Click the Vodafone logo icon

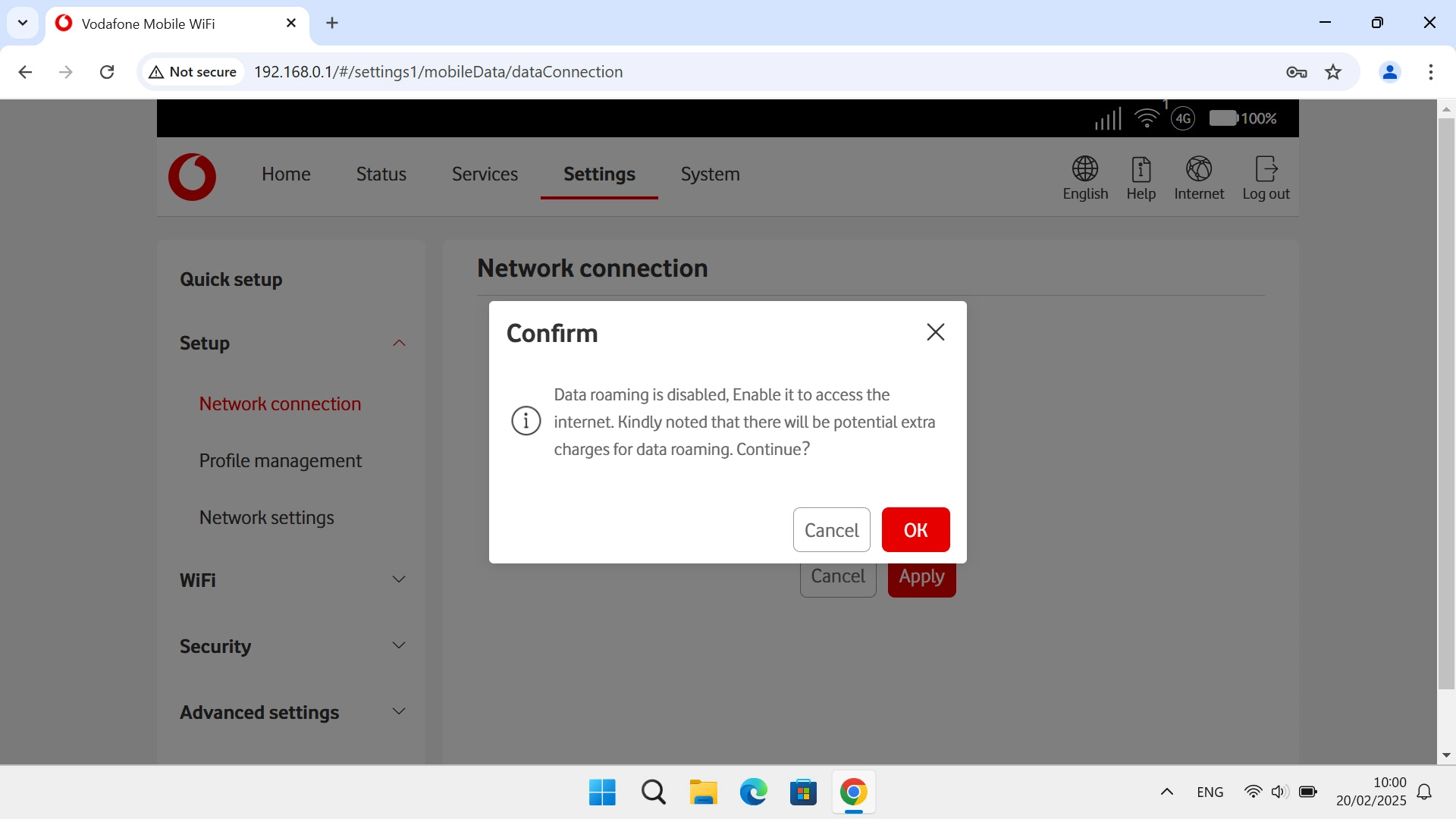(x=192, y=177)
